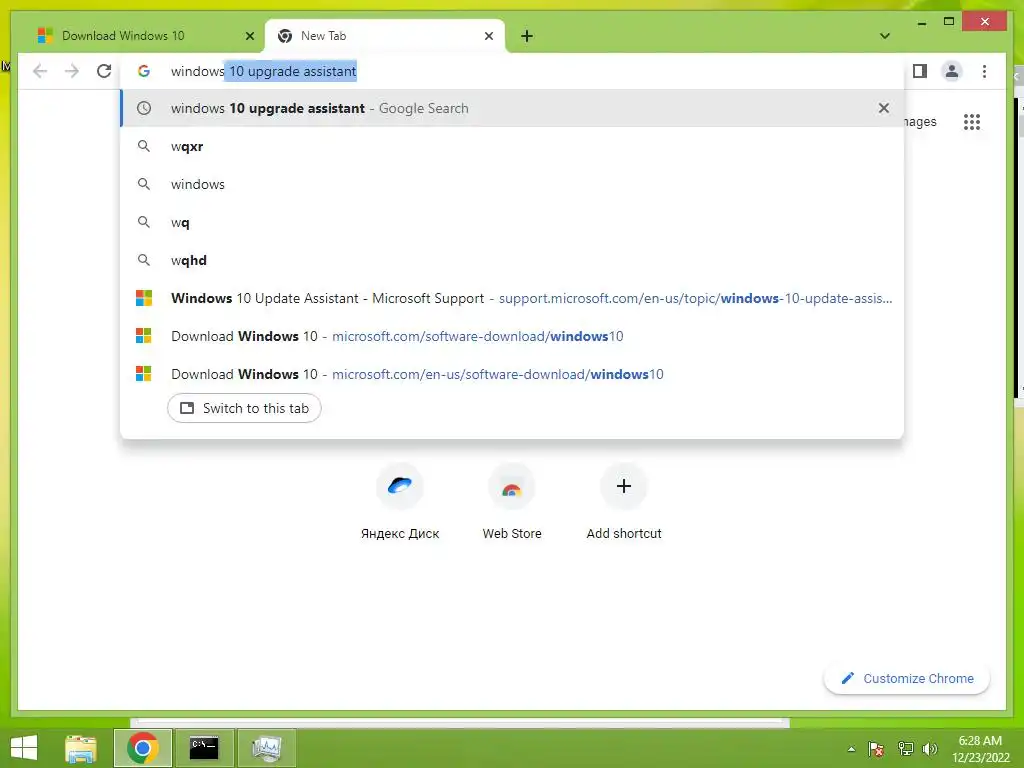The height and width of the screenshot is (768, 1024).
Task: Click Customize Chrome button
Action: [907, 679]
